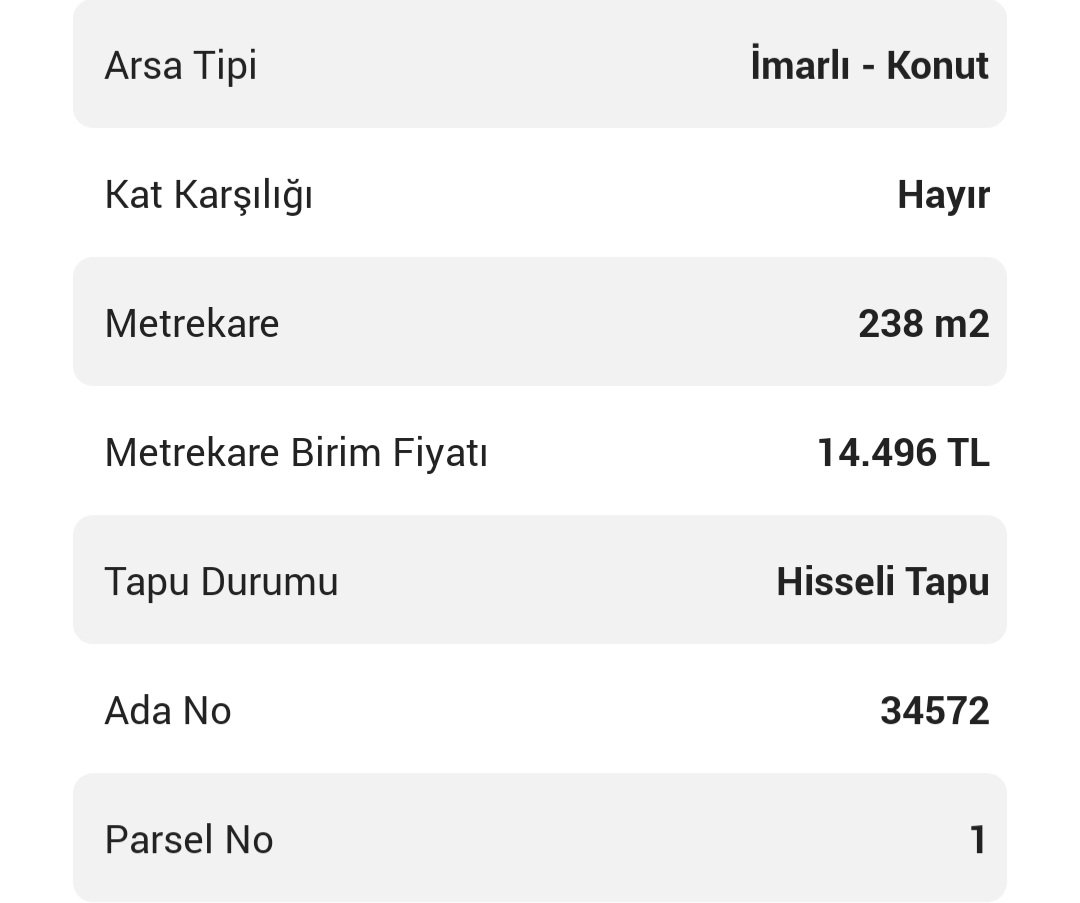
Task: Tap the white Kat Karşılığı row middle
Action: pyautogui.click(x=600, y=194)
